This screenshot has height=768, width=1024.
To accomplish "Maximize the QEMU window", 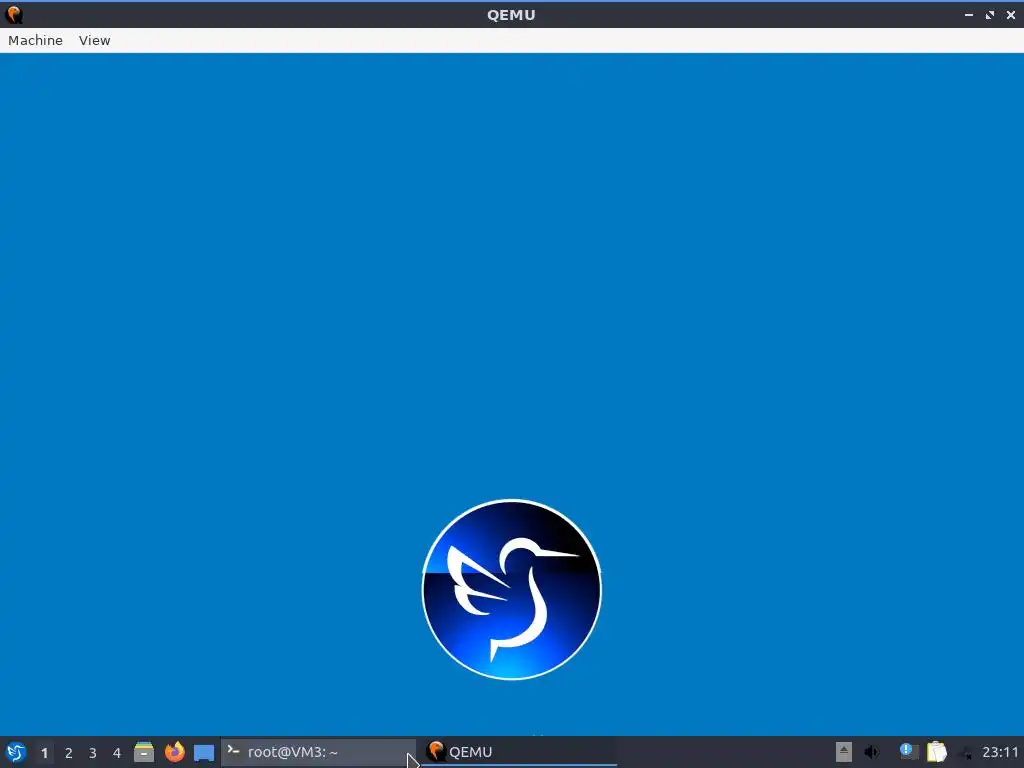I will pyautogui.click(x=990, y=14).
